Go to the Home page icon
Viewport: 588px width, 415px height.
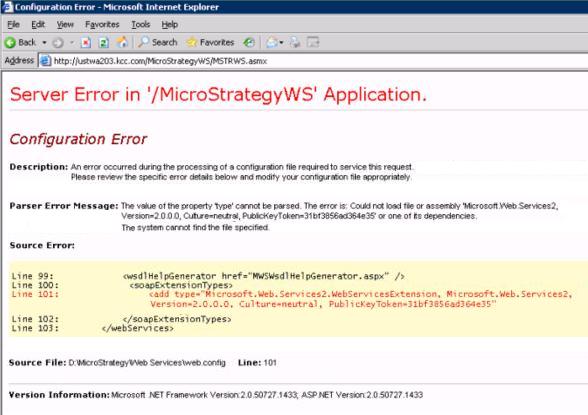[x=122, y=42]
